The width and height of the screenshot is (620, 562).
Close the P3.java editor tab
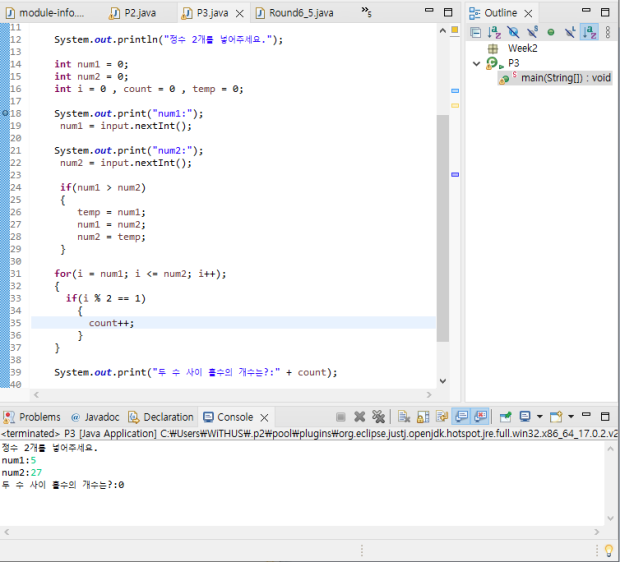click(240, 13)
